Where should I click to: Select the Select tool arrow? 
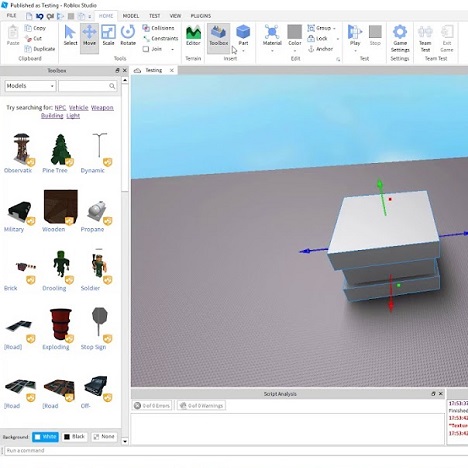pyautogui.click(x=70, y=36)
